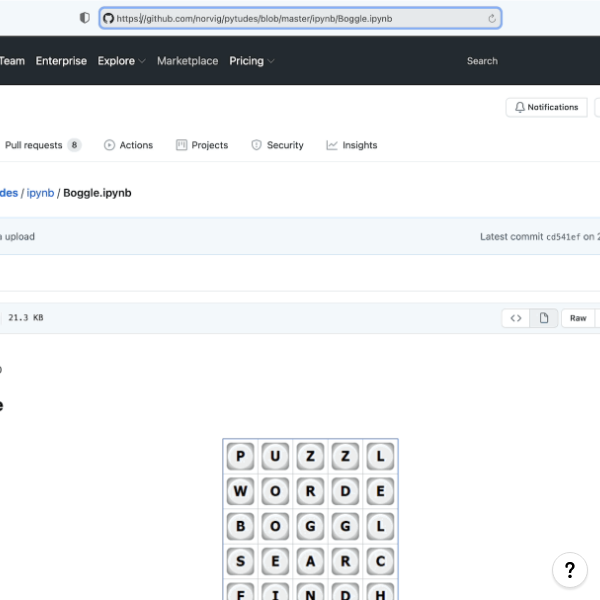Open the Raw file view

pyautogui.click(x=578, y=318)
